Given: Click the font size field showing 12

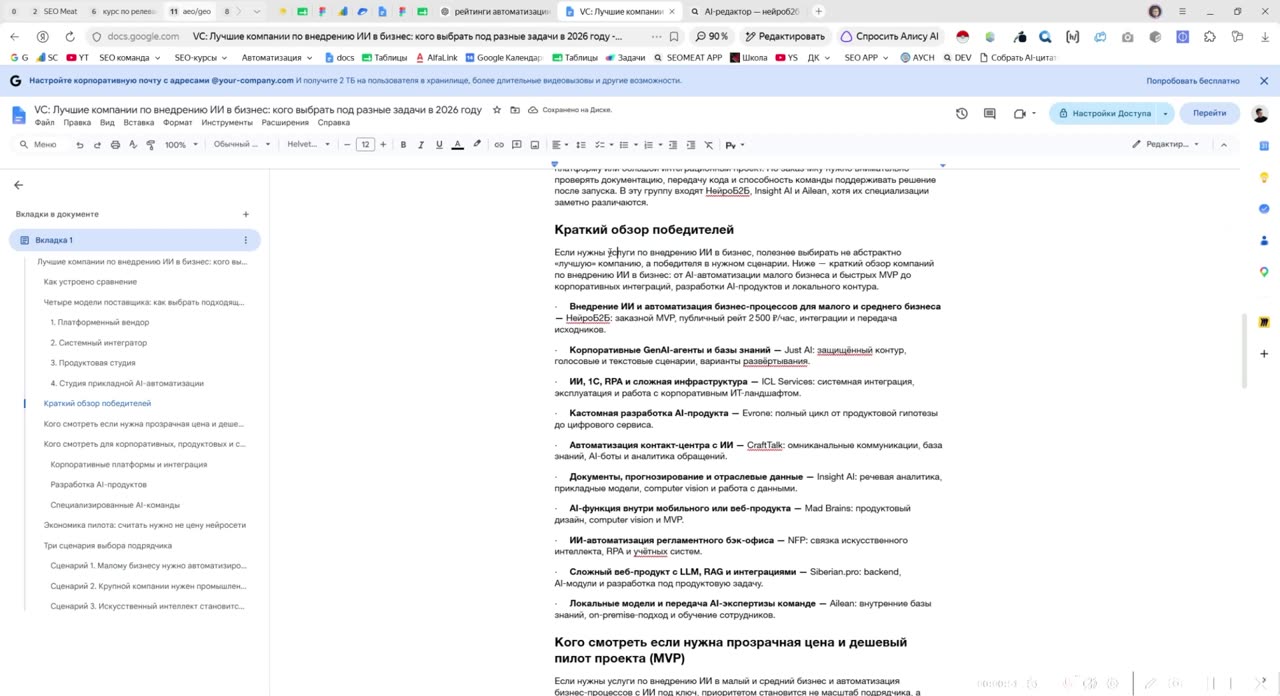Looking at the screenshot, I should tap(365, 145).
